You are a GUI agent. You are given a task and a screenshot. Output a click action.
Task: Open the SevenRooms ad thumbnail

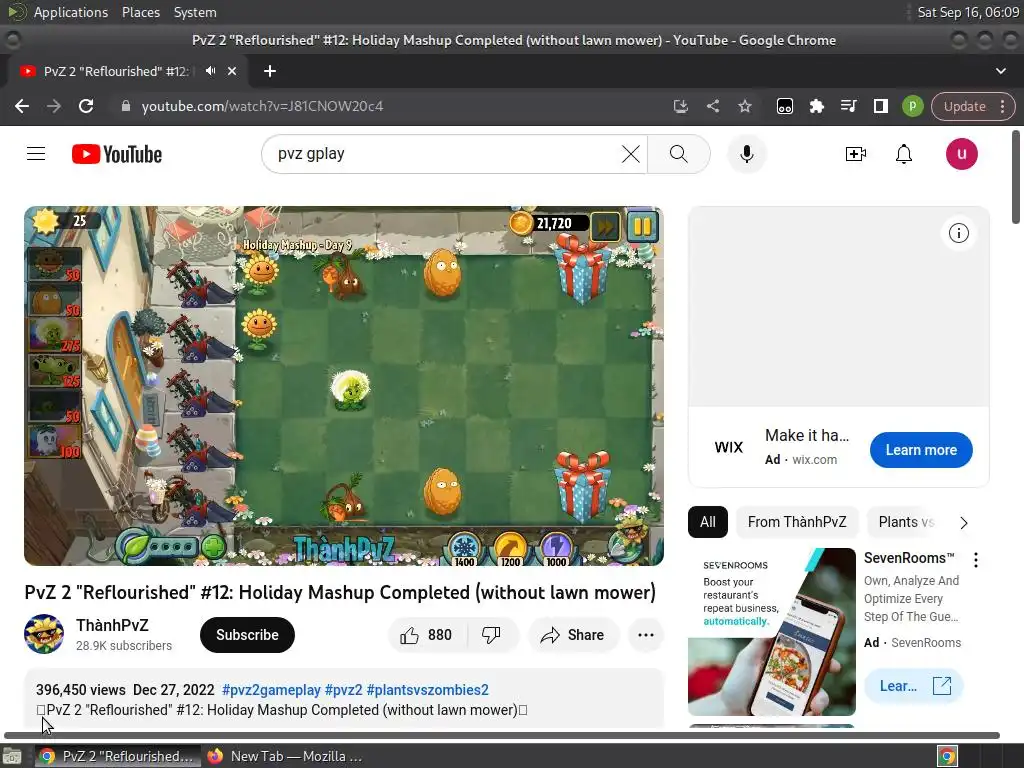tap(771, 632)
